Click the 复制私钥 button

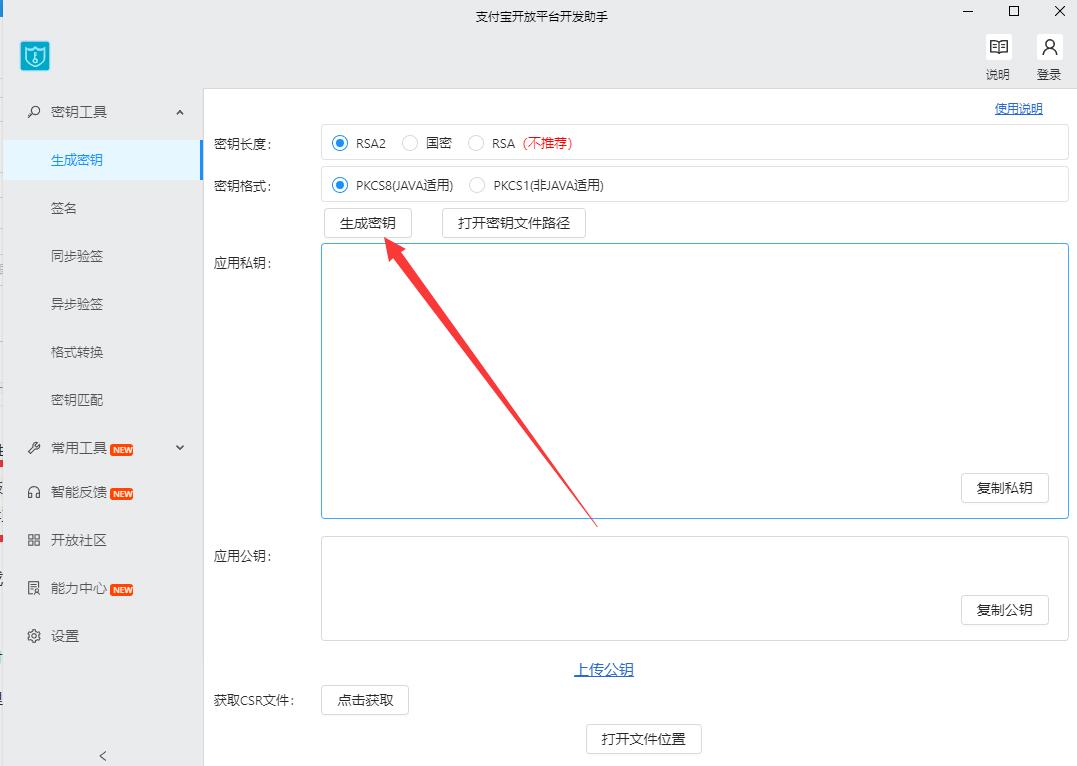[1004, 488]
